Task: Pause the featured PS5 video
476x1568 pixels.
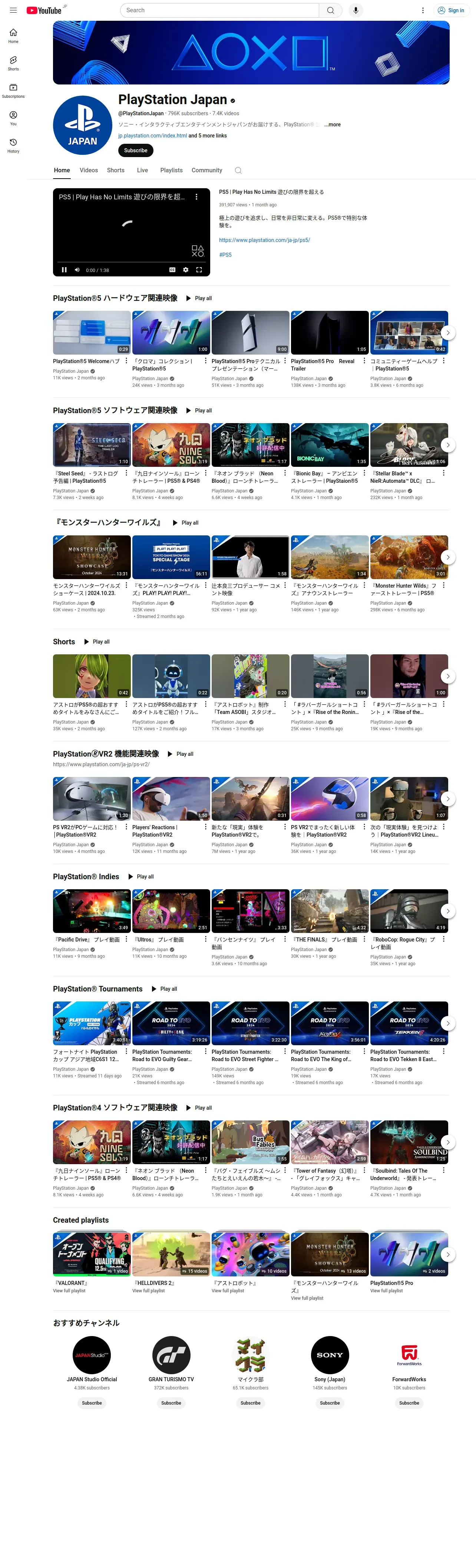Action: pos(64,270)
